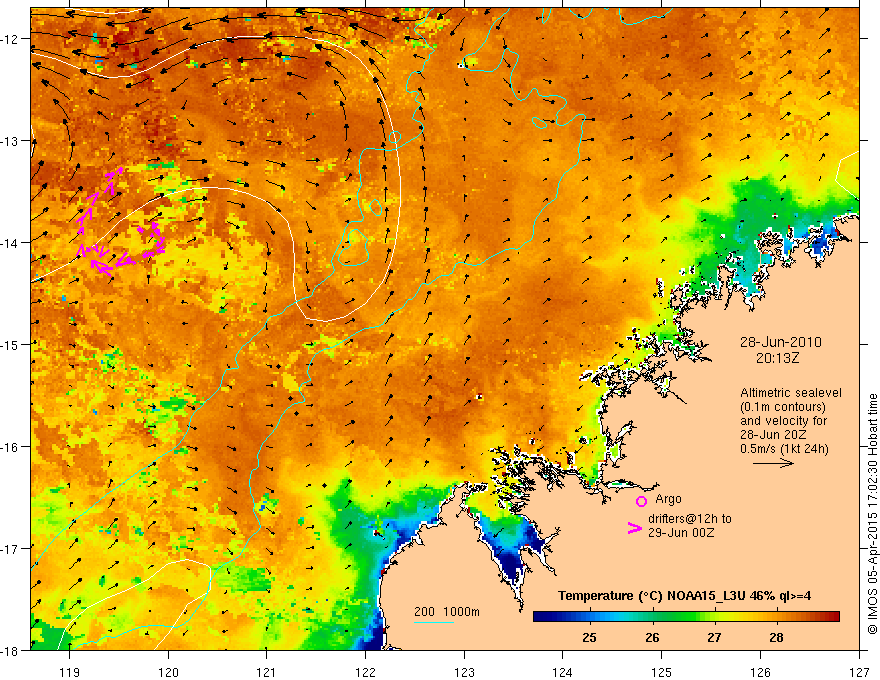
Task: Click colorbar tick label 27
Action: [714, 638]
